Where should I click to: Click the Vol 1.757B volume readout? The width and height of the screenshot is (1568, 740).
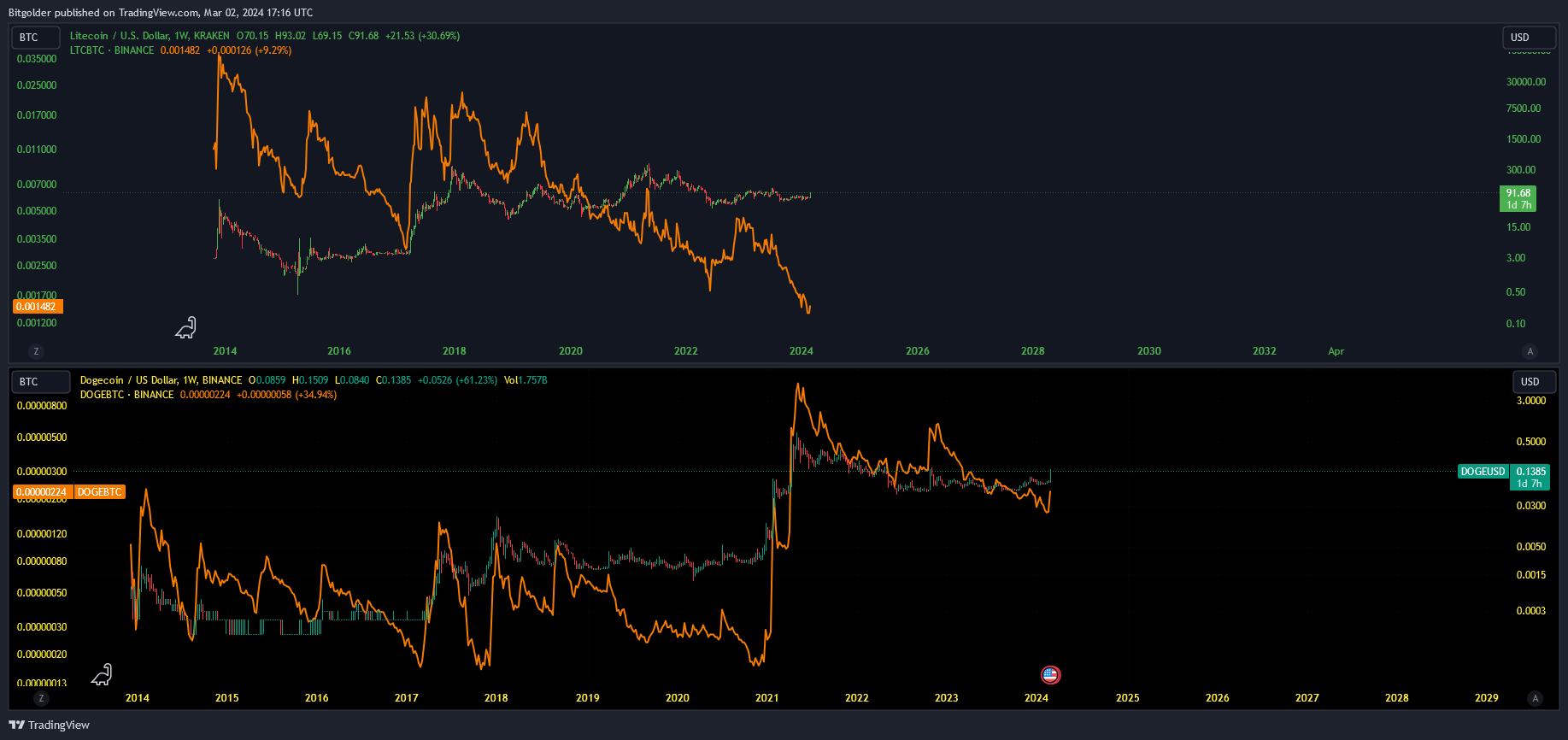click(526, 380)
